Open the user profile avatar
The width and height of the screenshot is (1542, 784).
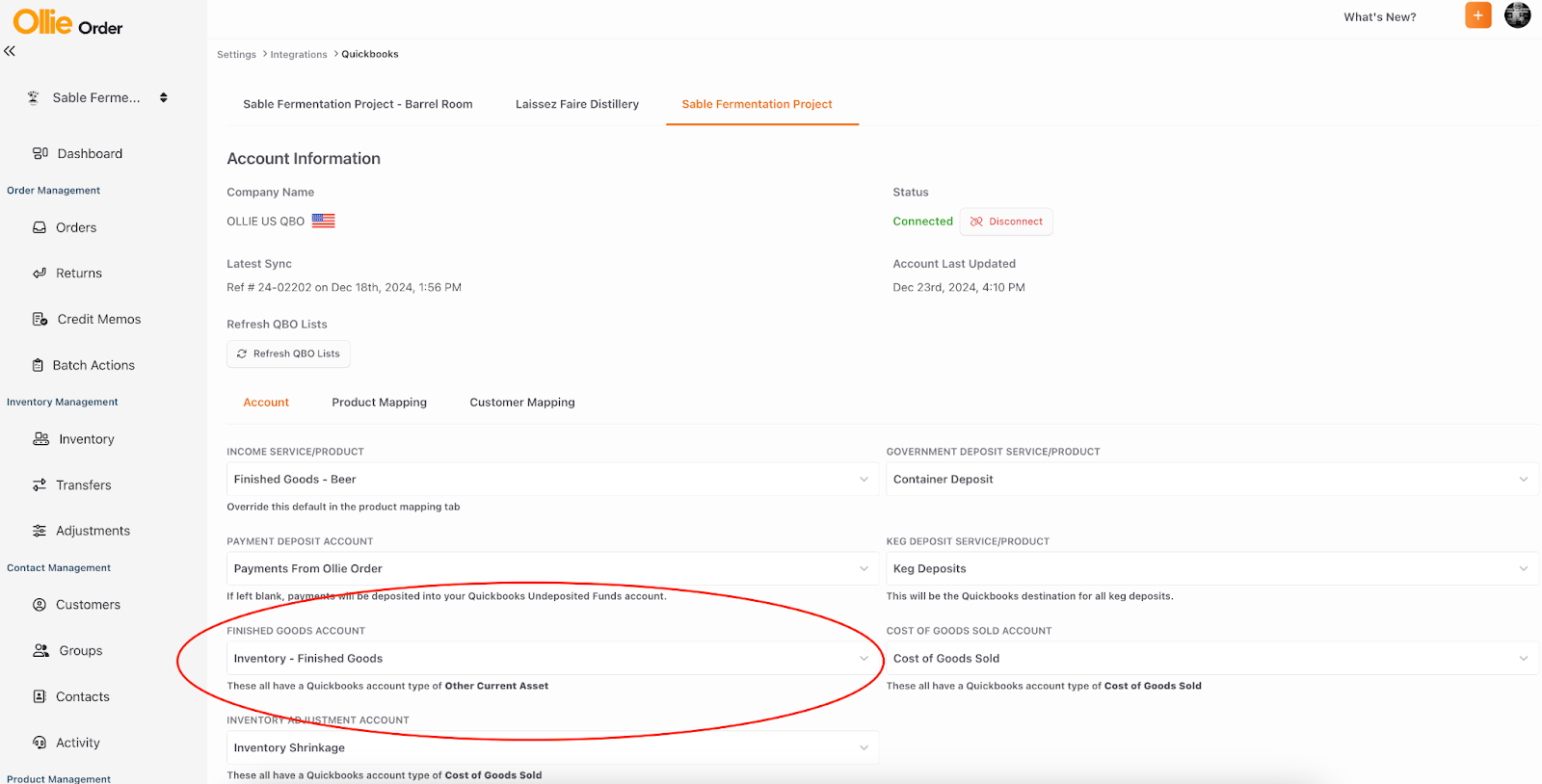(x=1518, y=15)
